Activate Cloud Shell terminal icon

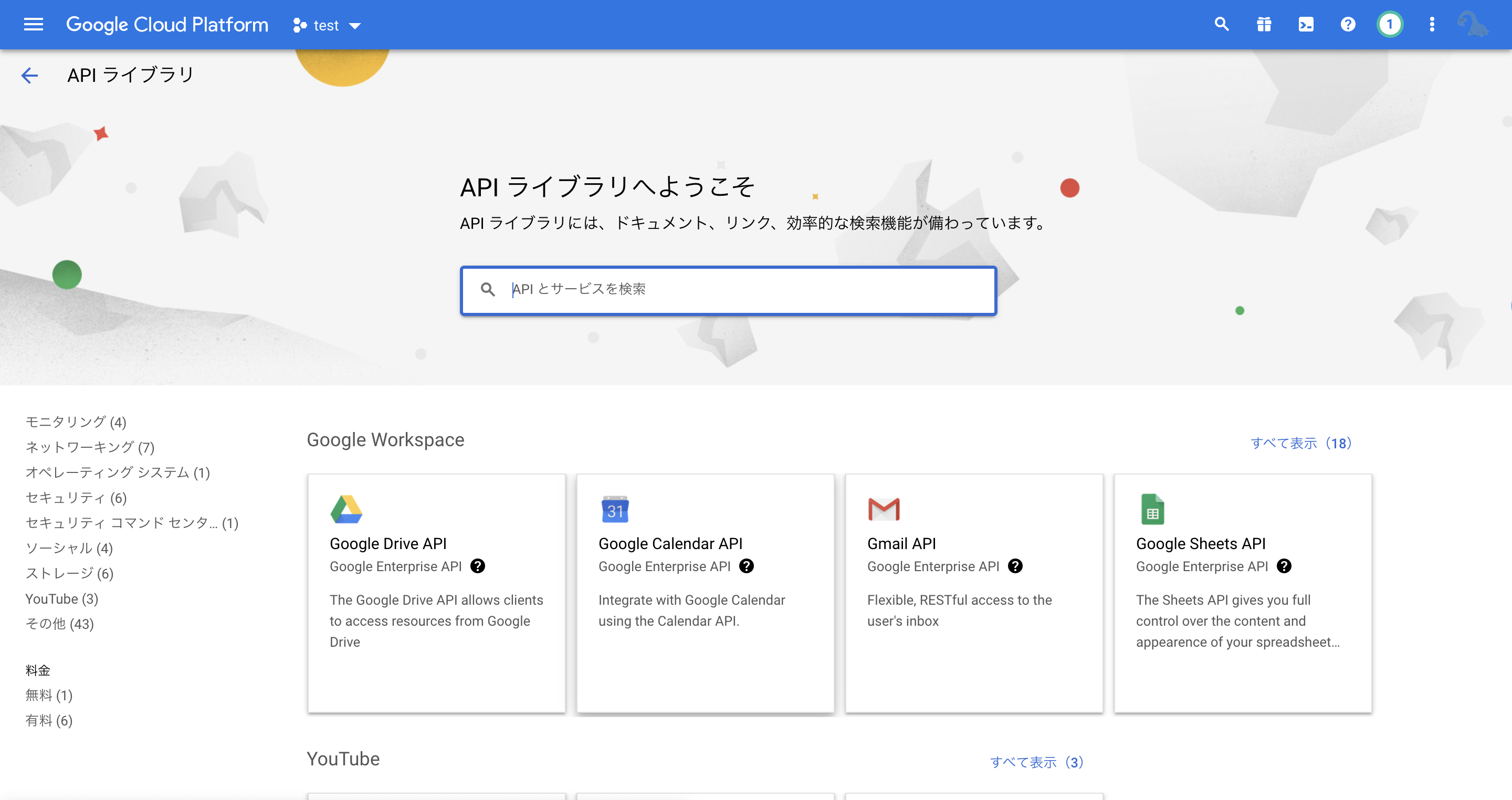pyautogui.click(x=1306, y=25)
